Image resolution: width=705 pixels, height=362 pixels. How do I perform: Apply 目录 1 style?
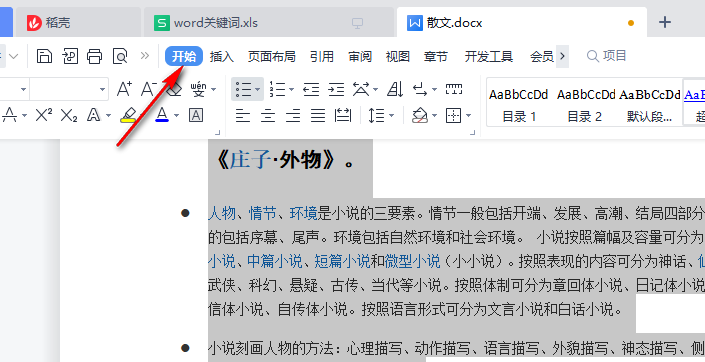click(x=518, y=105)
